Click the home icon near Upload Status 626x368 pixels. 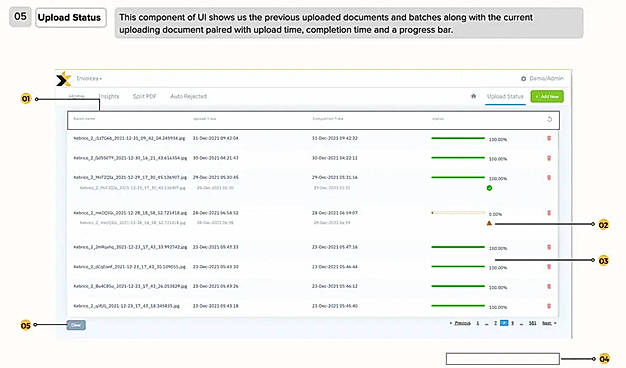[x=473, y=96]
